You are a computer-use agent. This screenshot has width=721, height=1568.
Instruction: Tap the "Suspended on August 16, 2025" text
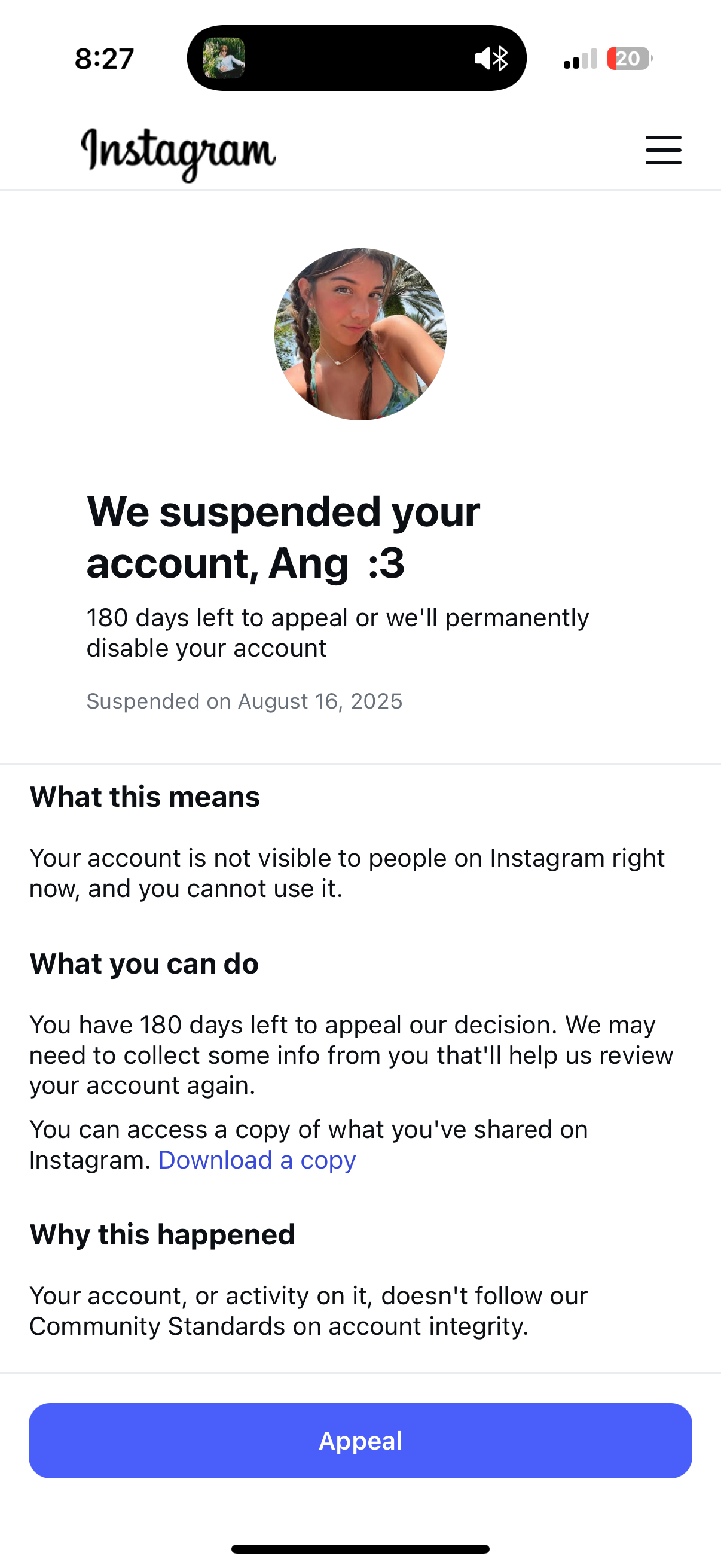pos(244,701)
